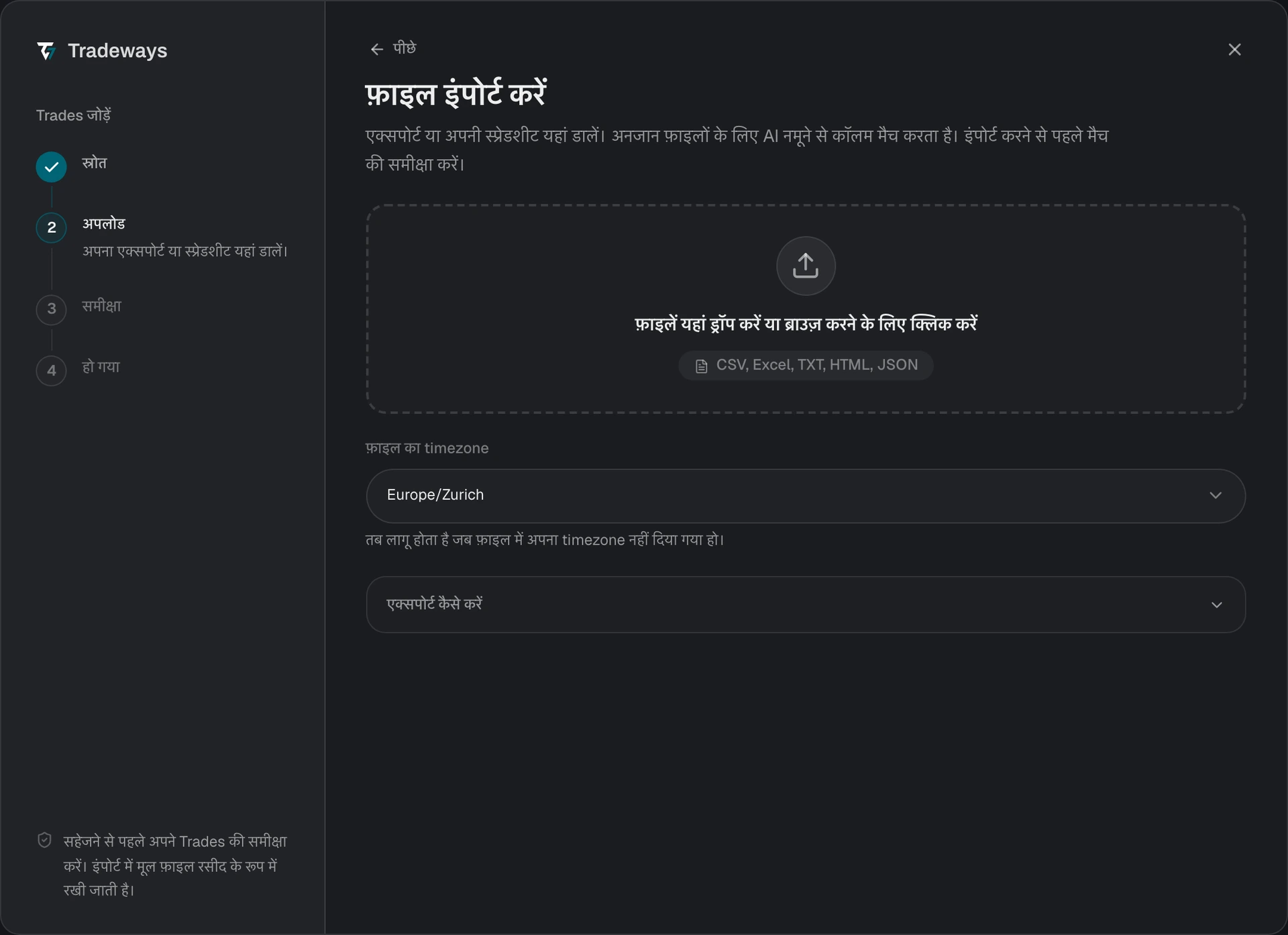The width and height of the screenshot is (1288, 935).
Task: Click the upload arrow icon in drop zone
Action: pos(806,266)
